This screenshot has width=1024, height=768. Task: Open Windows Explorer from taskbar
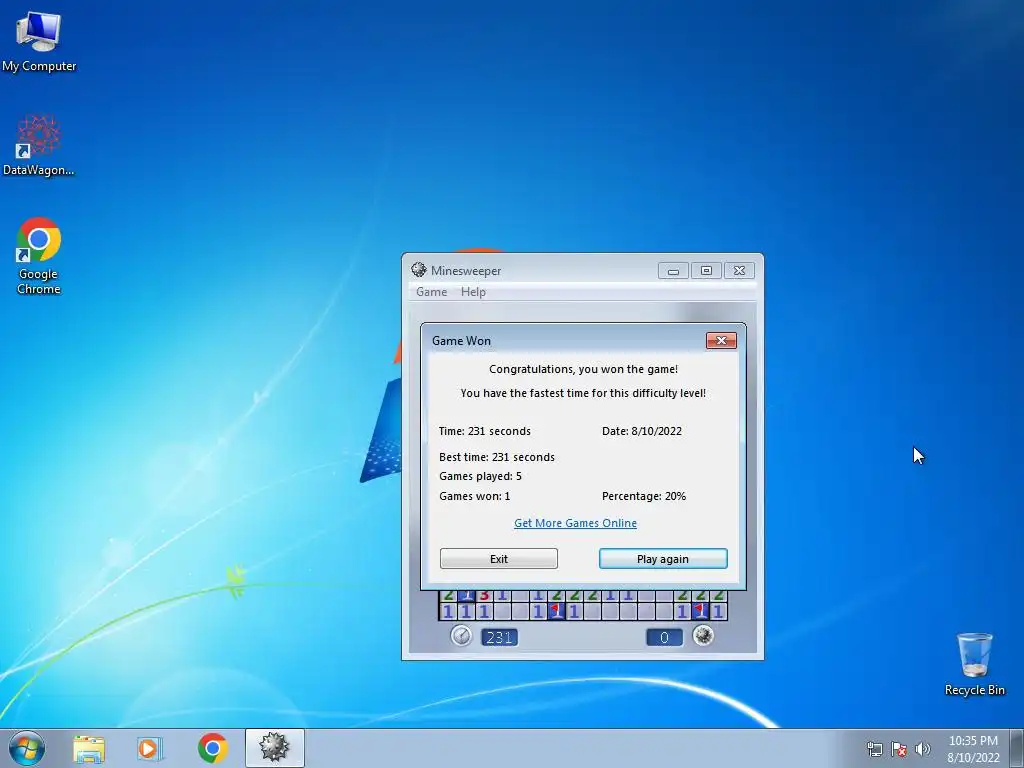pyautogui.click(x=89, y=748)
